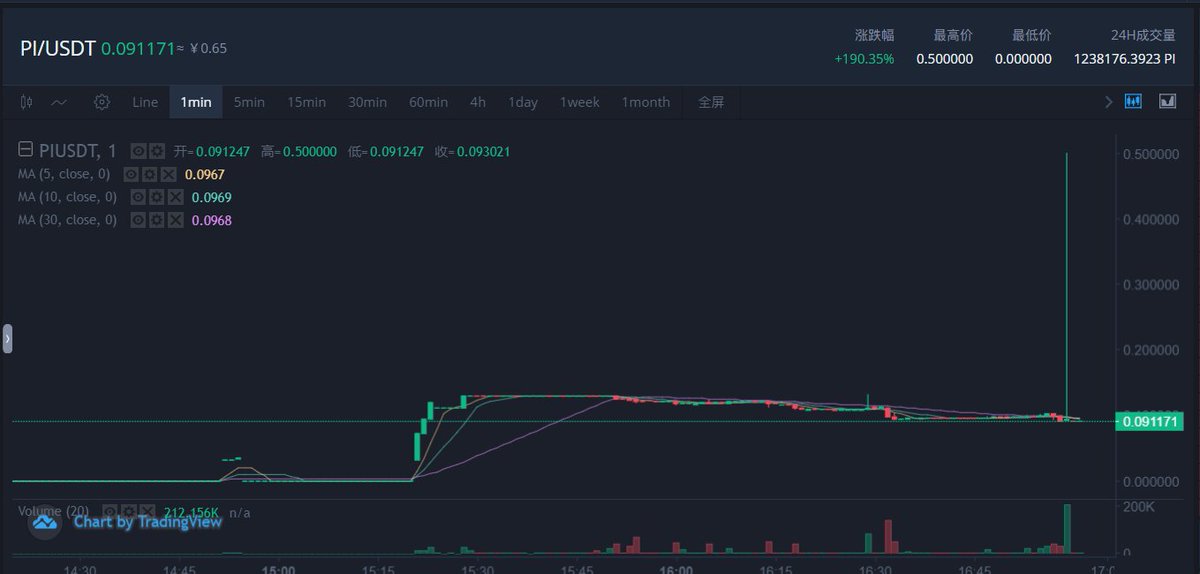Click the MA 5 value 0.0967
The height and width of the screenshot is (574, 1200).
tap(205, 174)
